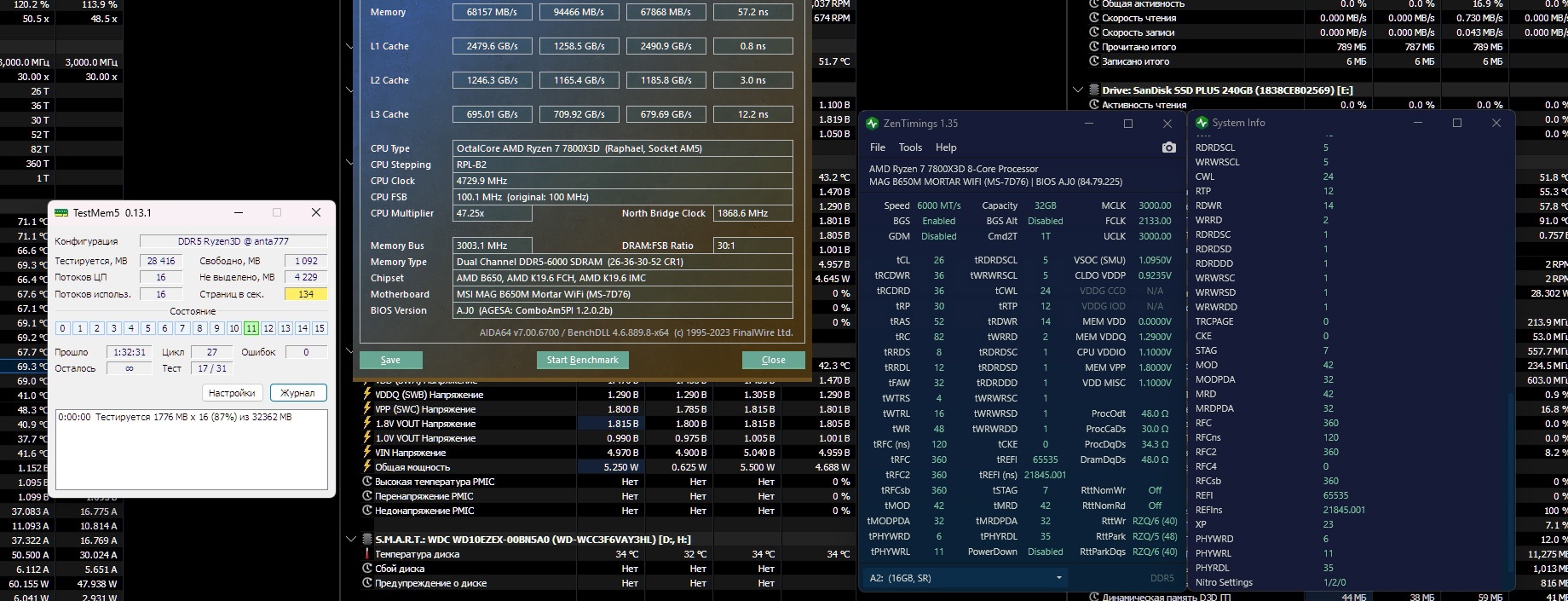Collapse the S.M.A.R.T. WDC WD10EZEX section
Viewport: 1568px width, 601px height.
point(350,539)
